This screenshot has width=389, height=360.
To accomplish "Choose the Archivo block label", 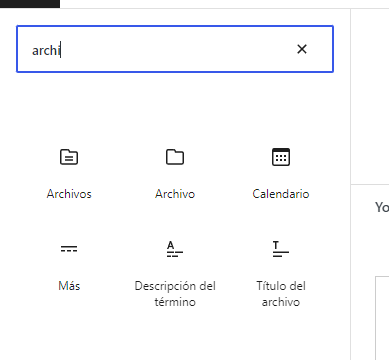I will coord(175,194).
